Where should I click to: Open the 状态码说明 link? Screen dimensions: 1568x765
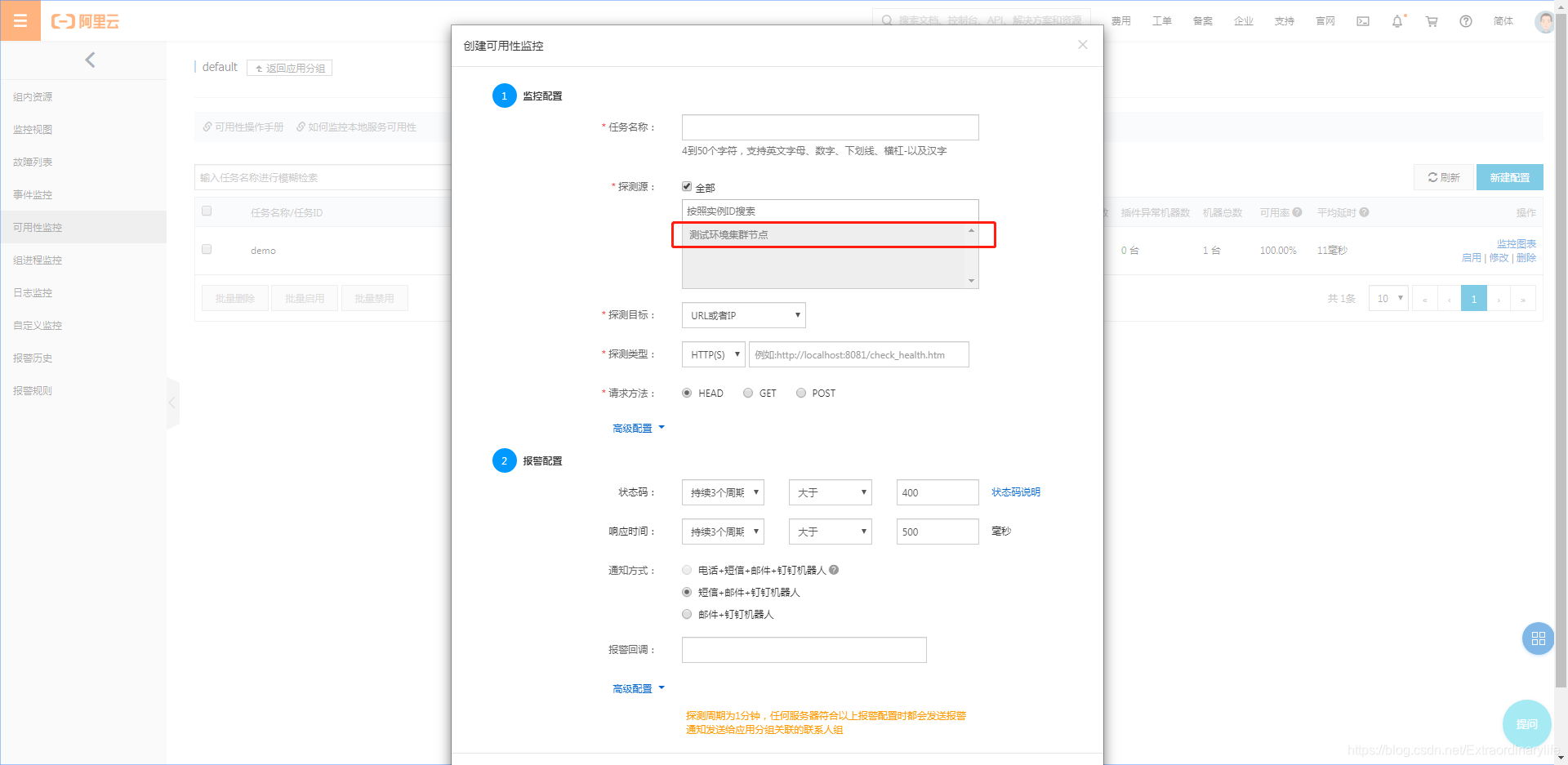[1016, 491]
